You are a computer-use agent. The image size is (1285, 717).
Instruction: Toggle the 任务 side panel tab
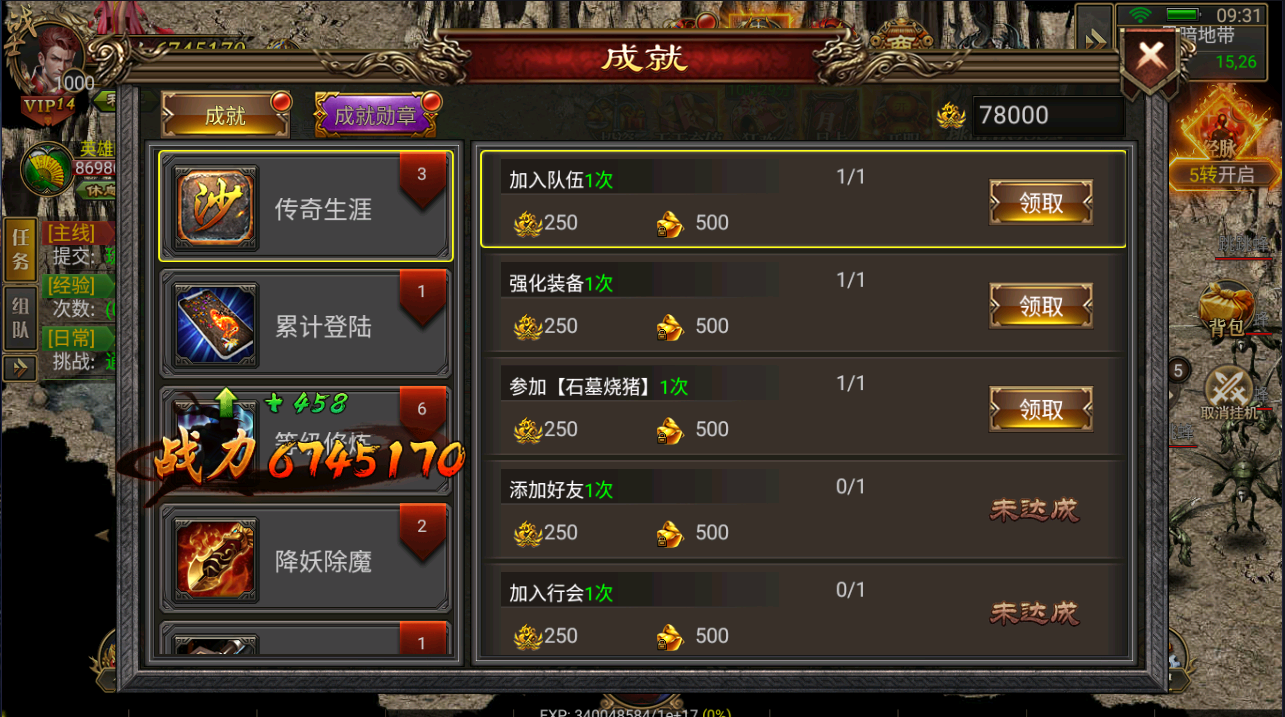click(19, 250)
